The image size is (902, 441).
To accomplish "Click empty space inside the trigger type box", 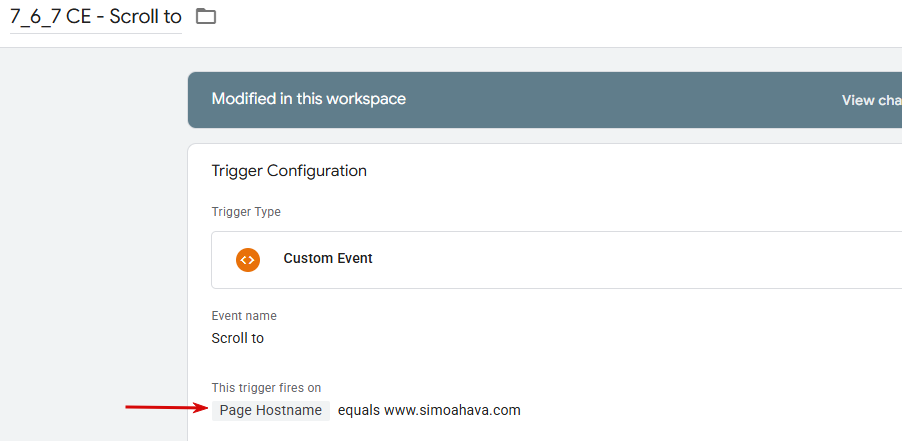I will click(x=620, y=260).
